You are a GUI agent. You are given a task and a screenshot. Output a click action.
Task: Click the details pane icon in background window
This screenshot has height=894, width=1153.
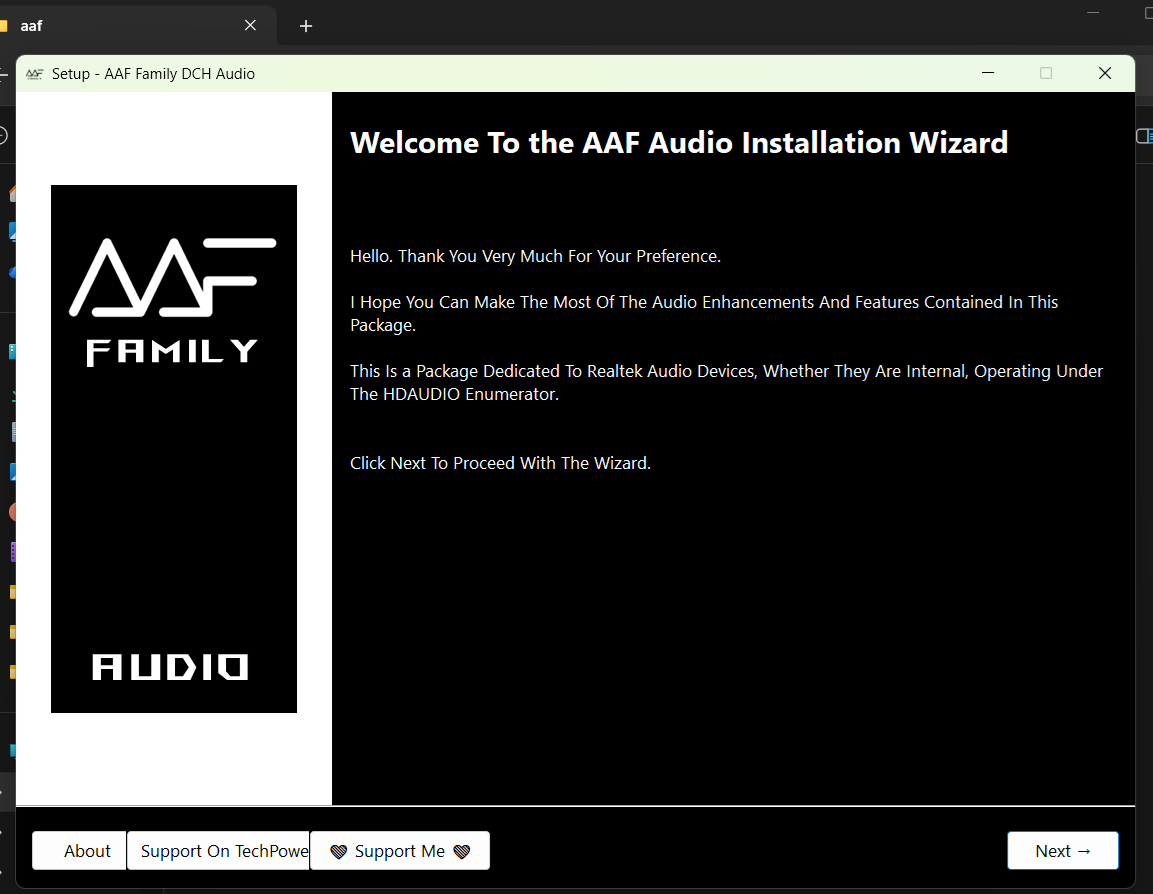tap(1144, 136)
